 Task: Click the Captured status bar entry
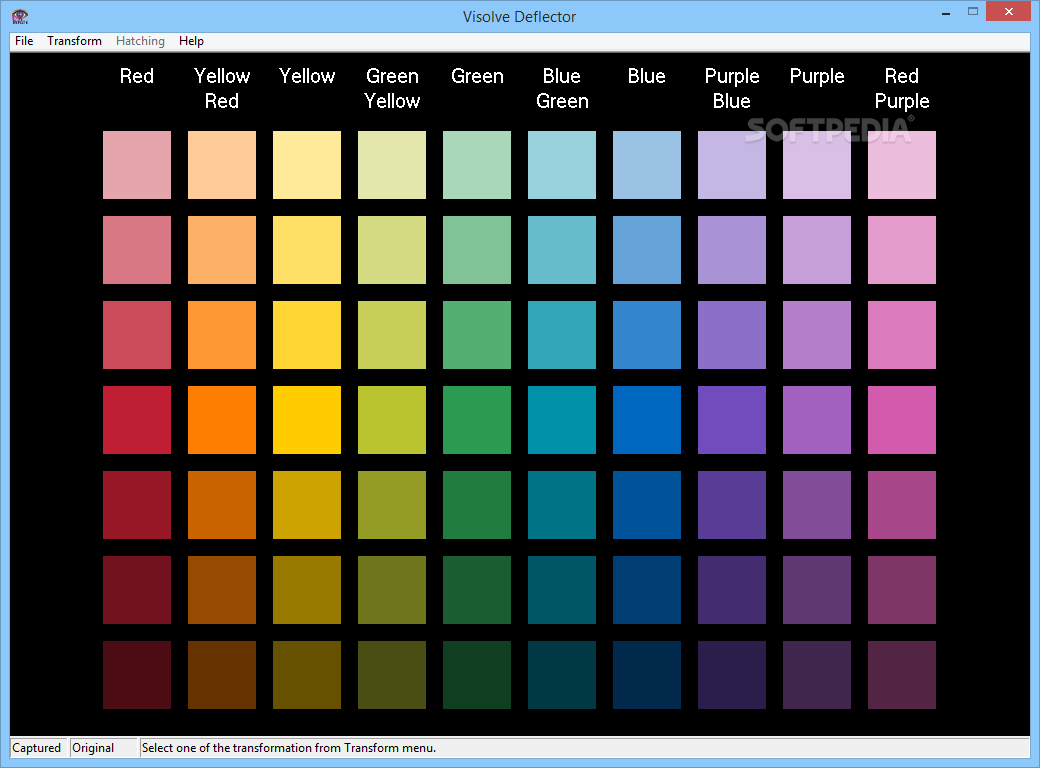pyautogui.click(x=37, y=748)
